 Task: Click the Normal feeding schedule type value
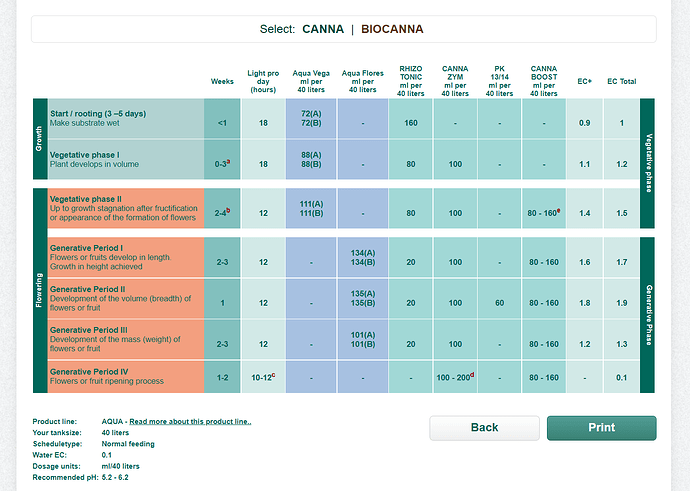pos(128,444)
